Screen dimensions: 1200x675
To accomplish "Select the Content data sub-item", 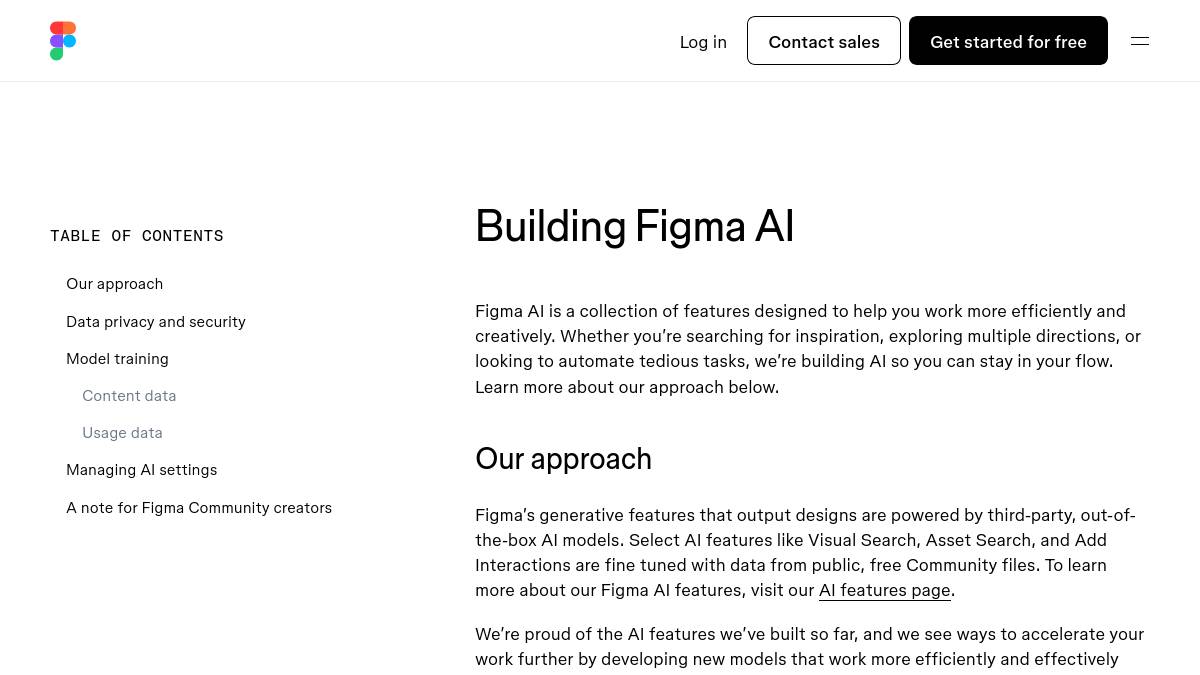I will [129, 396].
